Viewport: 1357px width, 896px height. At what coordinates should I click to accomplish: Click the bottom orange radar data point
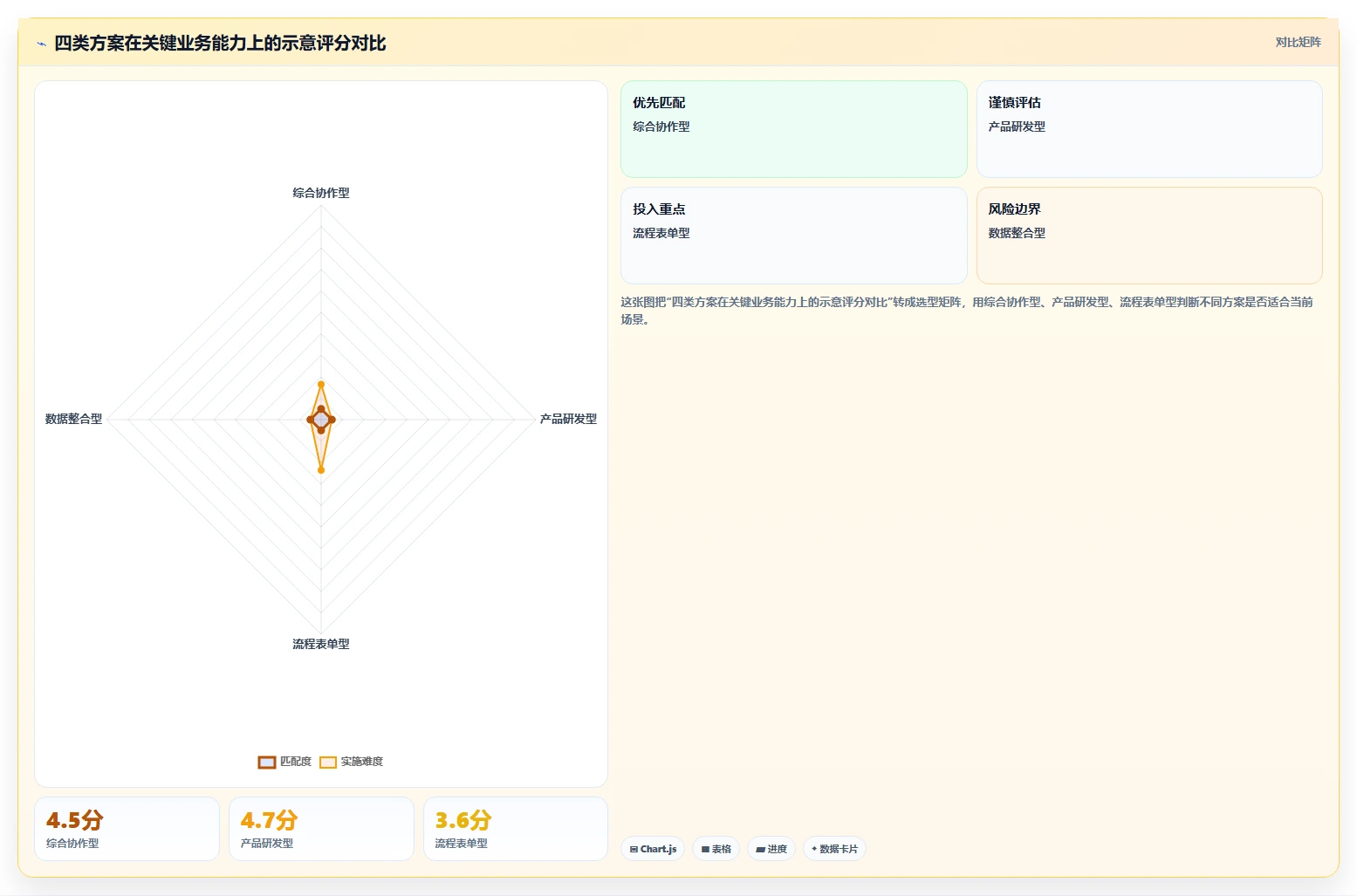tap(321, 470)
